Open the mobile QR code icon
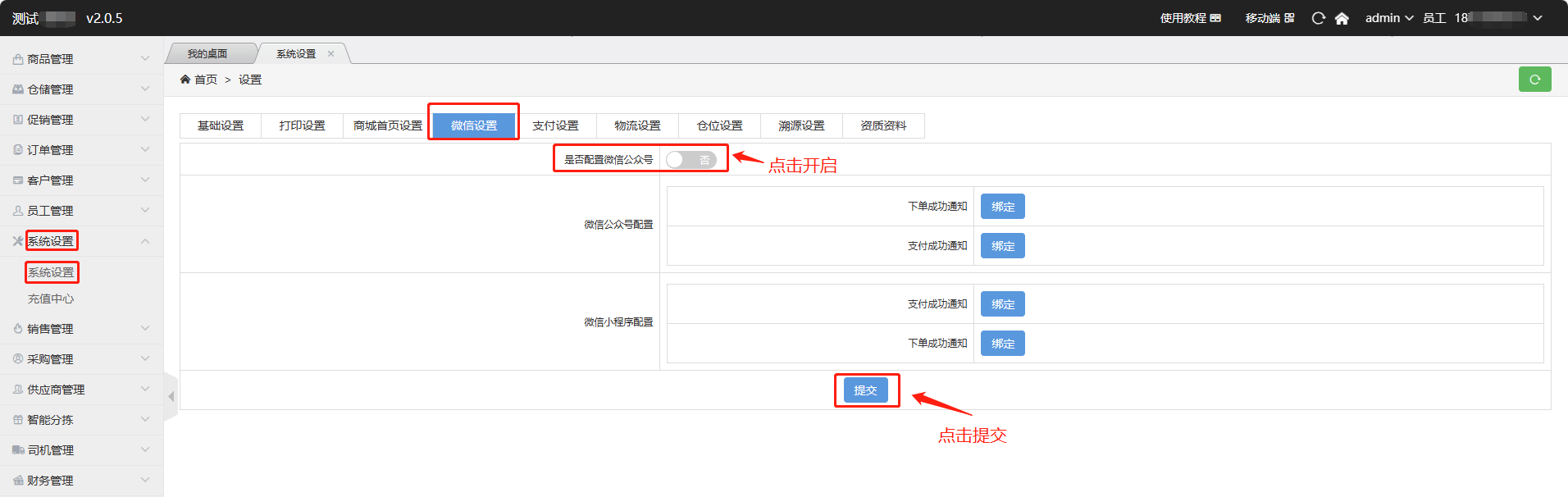Viewport: 1568px width, 497px height. (x=1289, y=18)
